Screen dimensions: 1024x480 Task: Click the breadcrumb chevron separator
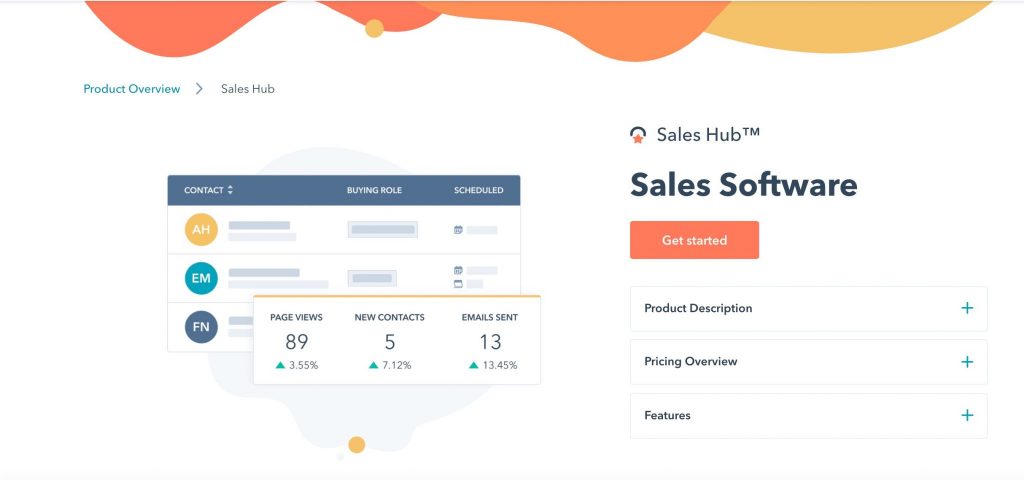click(199, 89)
